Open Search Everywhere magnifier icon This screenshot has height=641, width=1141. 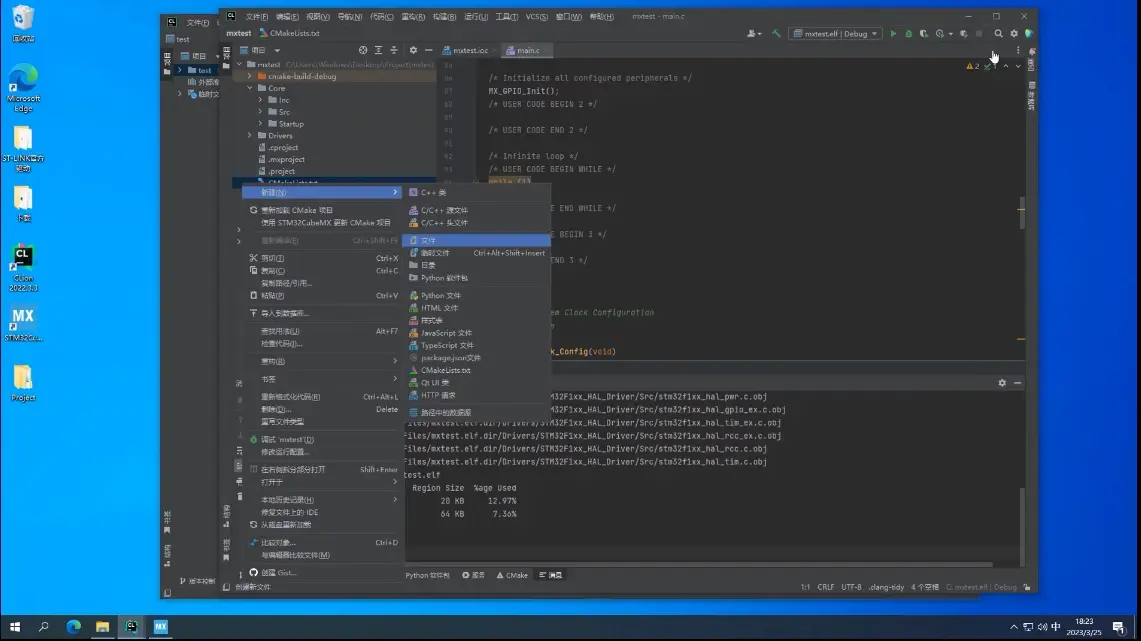coord(998,34)
